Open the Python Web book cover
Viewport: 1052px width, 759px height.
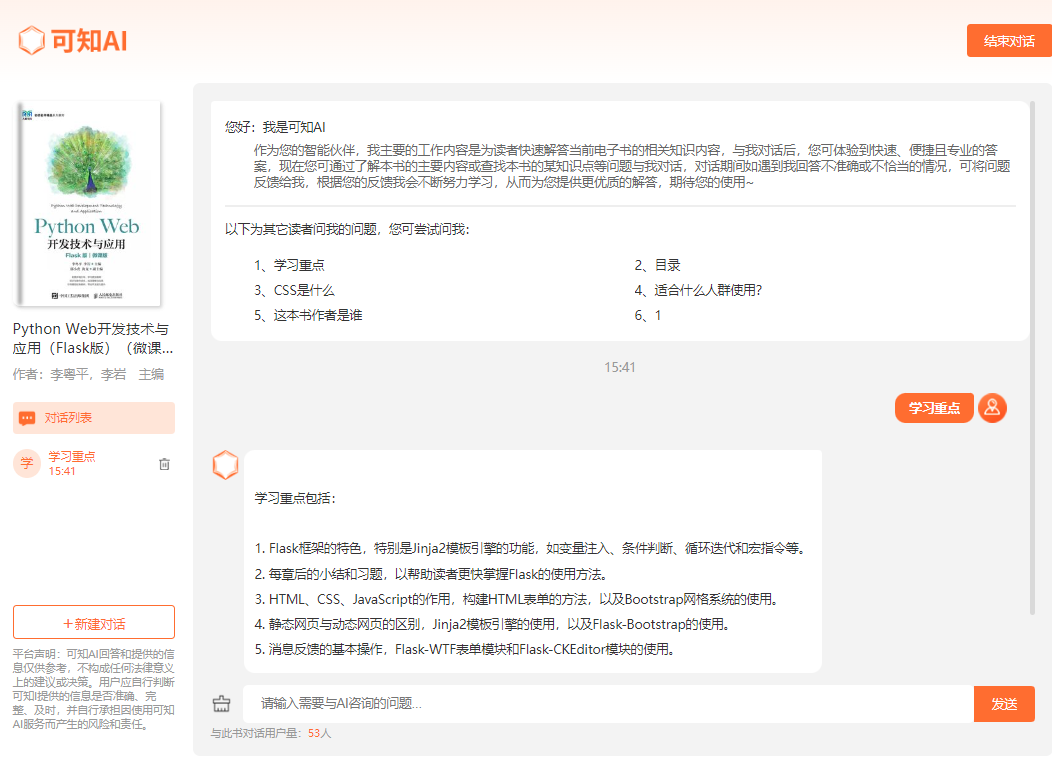tap(90, 204)
